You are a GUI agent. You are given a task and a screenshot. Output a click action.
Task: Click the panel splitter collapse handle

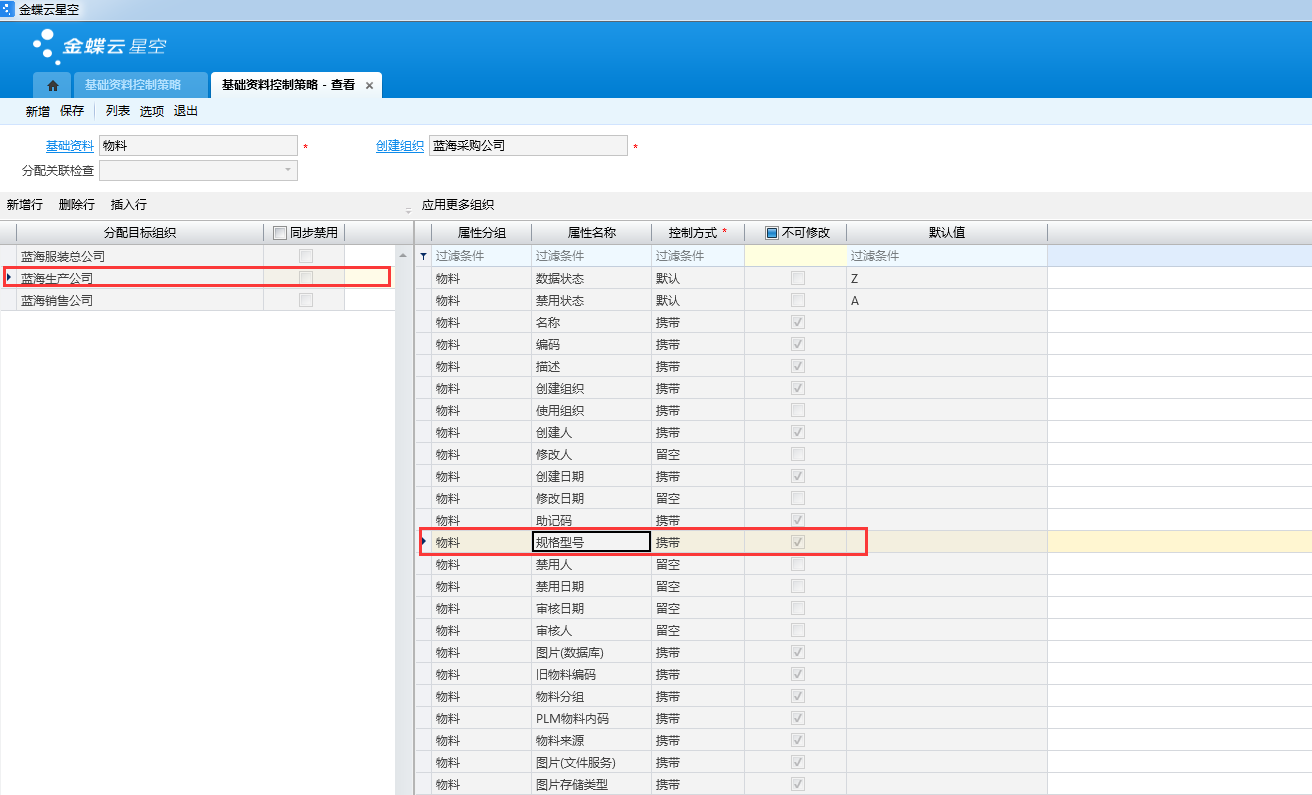point(408,211)
